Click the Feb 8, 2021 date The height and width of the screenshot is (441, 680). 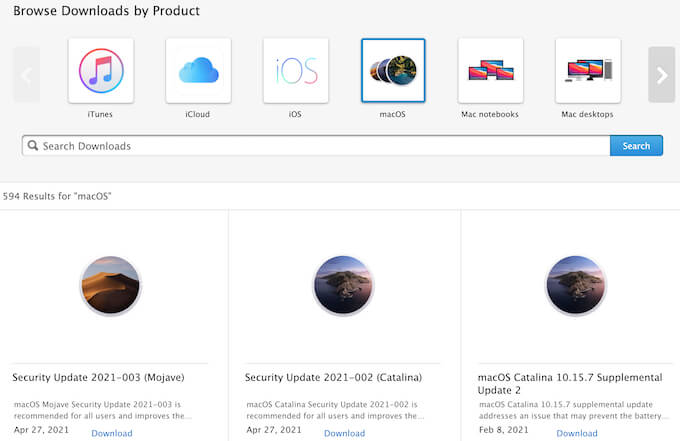(x=503, y=430)
